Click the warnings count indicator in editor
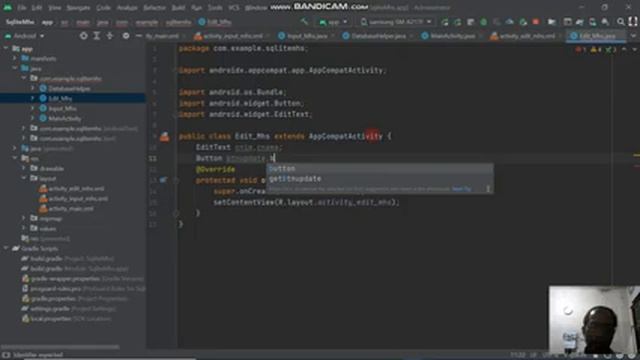The width and height of the screenshot is (640, 360). tap(596, 49)
